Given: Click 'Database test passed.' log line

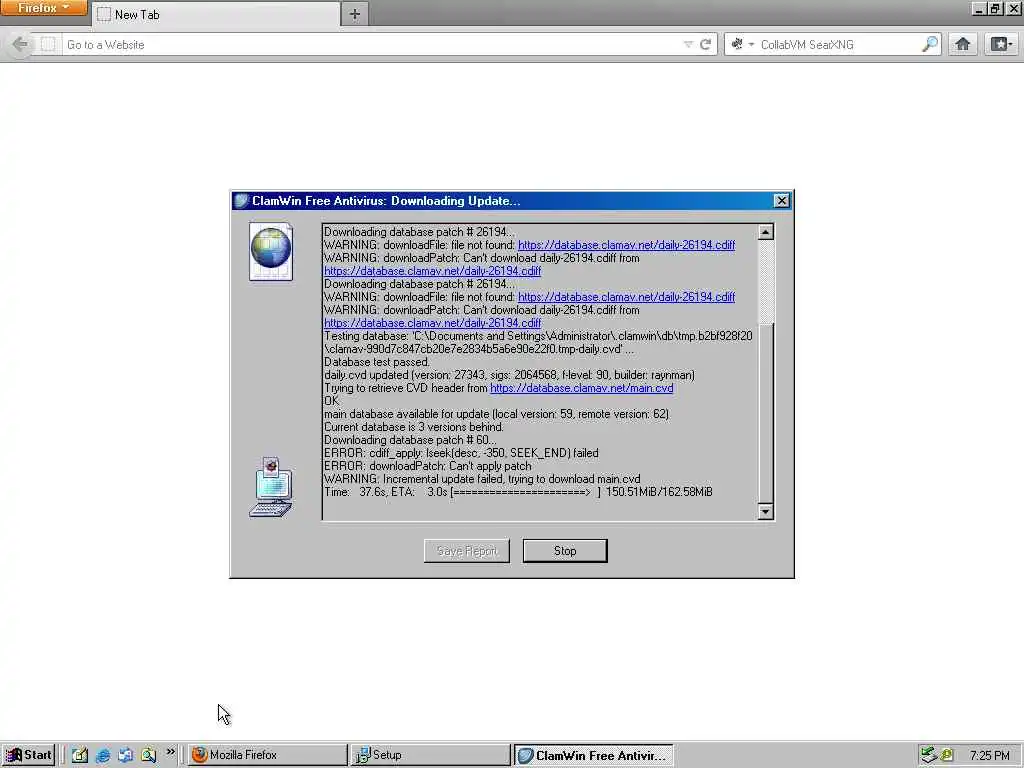Looking at the screenshot, I should coord(377,362).
